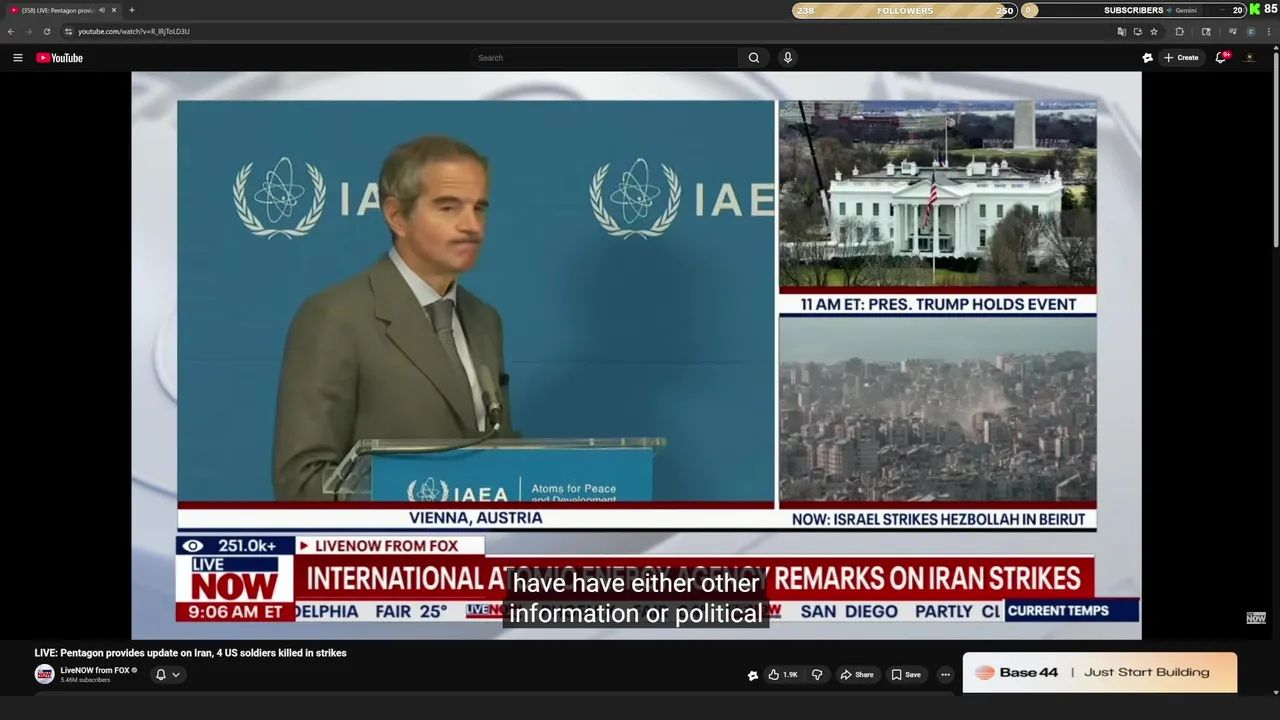
Task: Click the green Kick logo overlay
Action: click(1255, 9)
